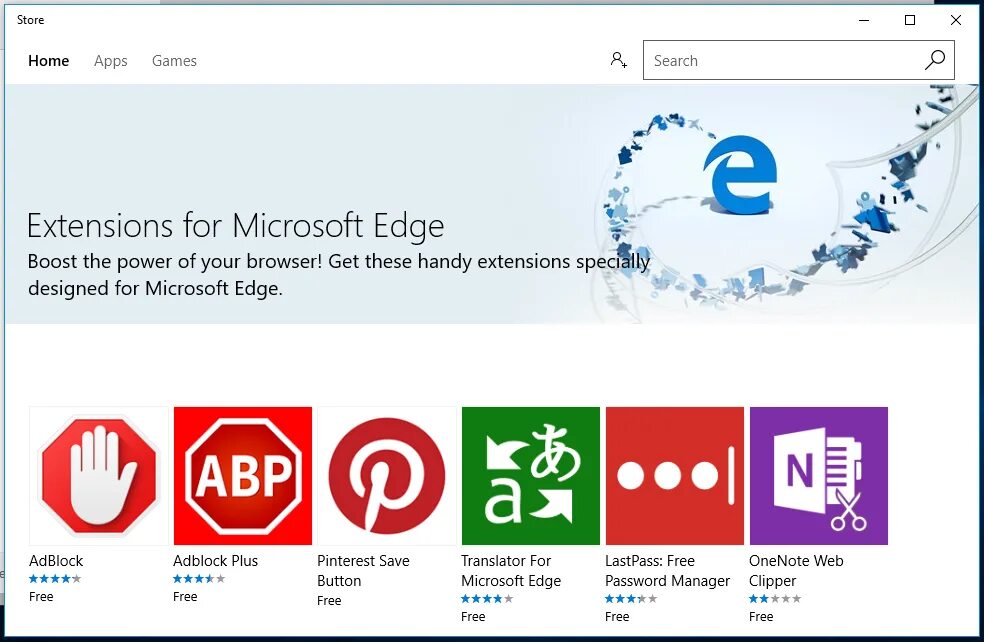Minimize the Store window
The height and width of the screenshot is (642, 984).
pos(864,20)
